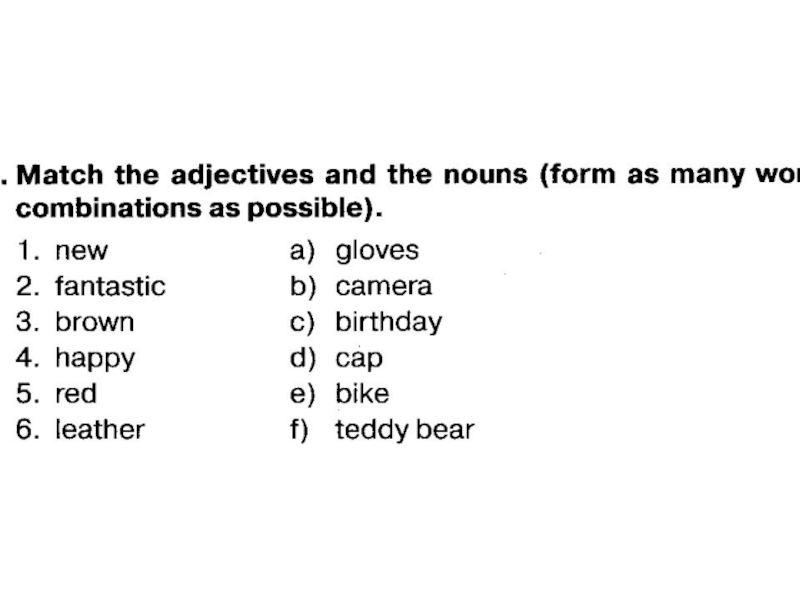Click the noun 'gloves'
Image resolution: width=800 pixels, height=600 pixels.
click(377, 251)
